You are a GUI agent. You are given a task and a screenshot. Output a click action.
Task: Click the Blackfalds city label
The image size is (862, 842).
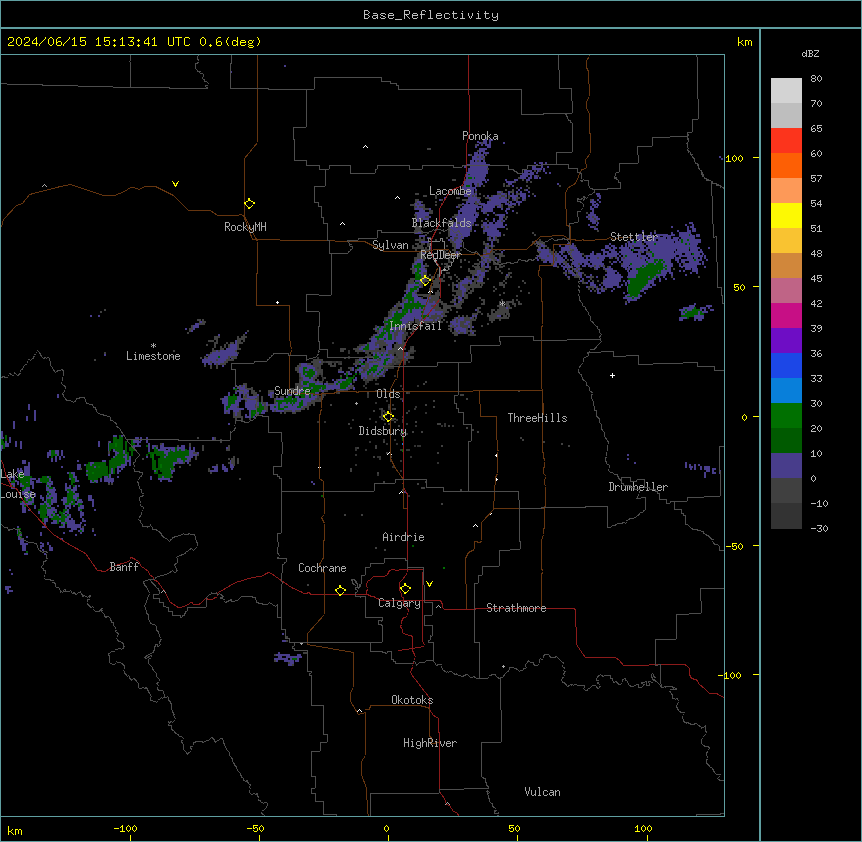[441, 223]
